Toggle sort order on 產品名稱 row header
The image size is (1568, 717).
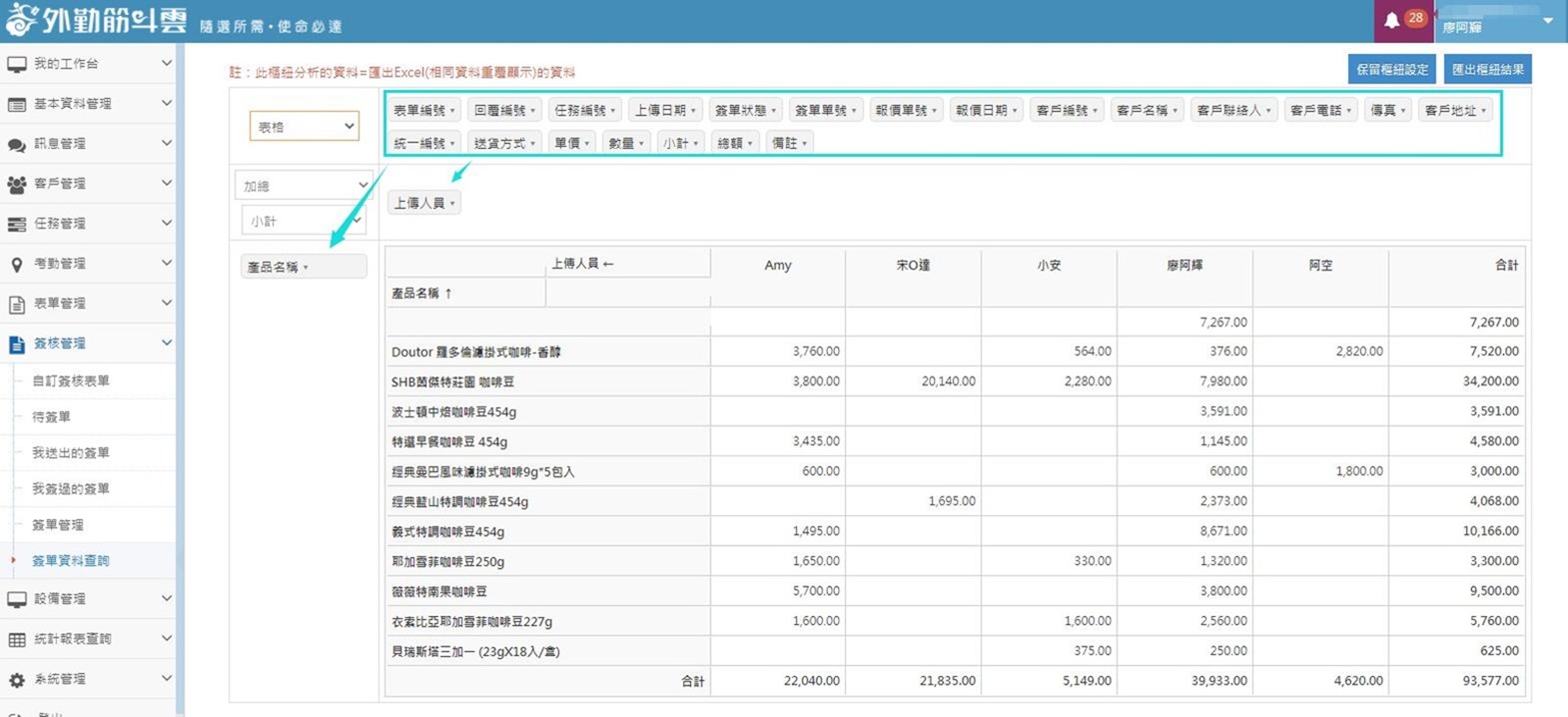(448, 294)
